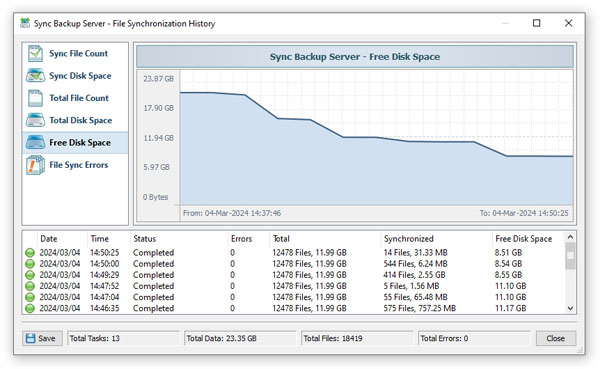
Task: Click green status icon for 14:50:25 row
Action: [30, 253]
